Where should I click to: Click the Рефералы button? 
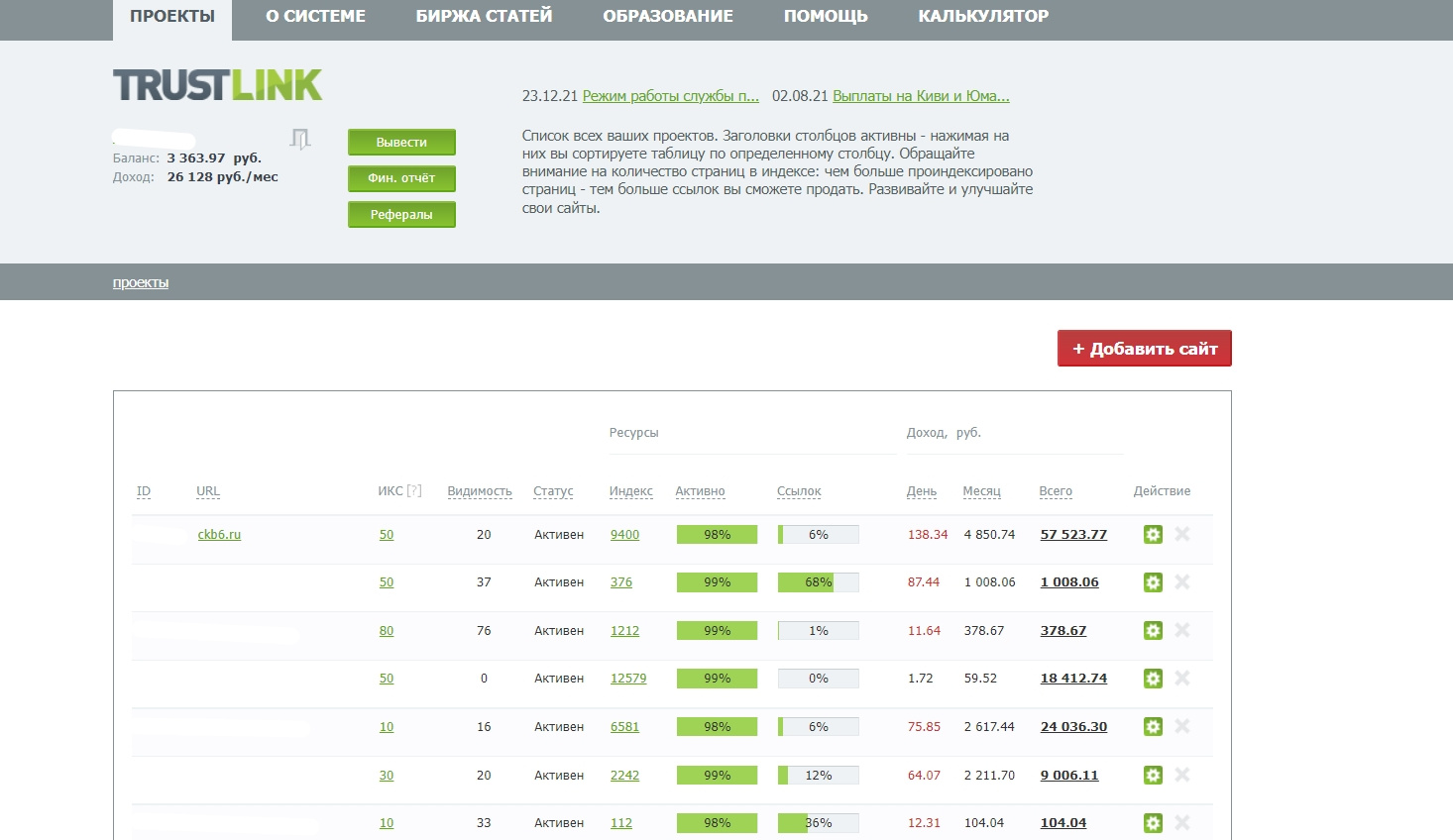click(401, 215)
